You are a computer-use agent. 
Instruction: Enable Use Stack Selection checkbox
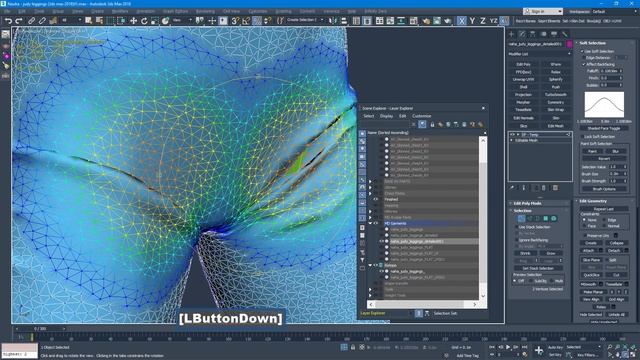[516, 227]
